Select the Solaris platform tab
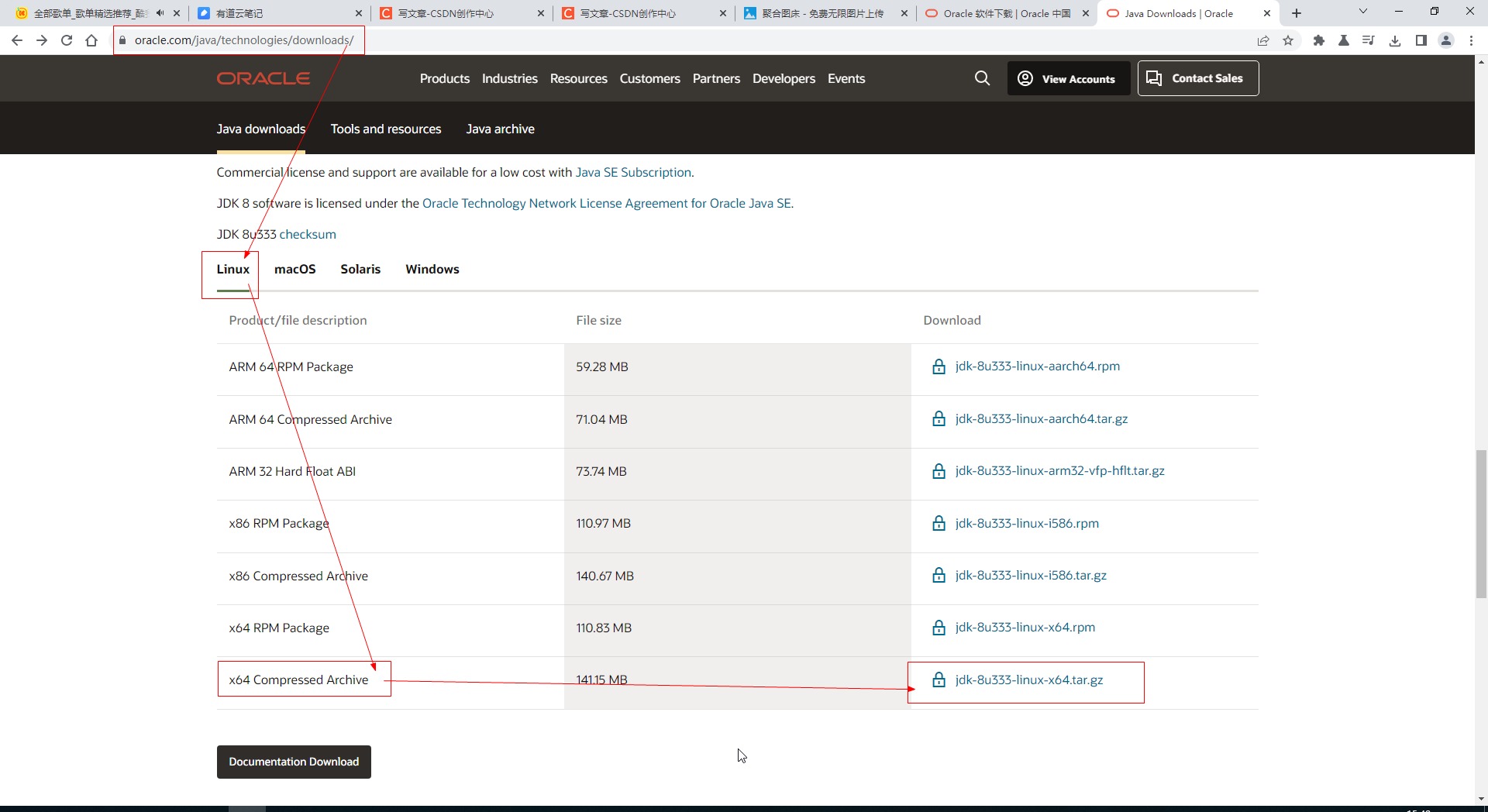 [360, 269]
